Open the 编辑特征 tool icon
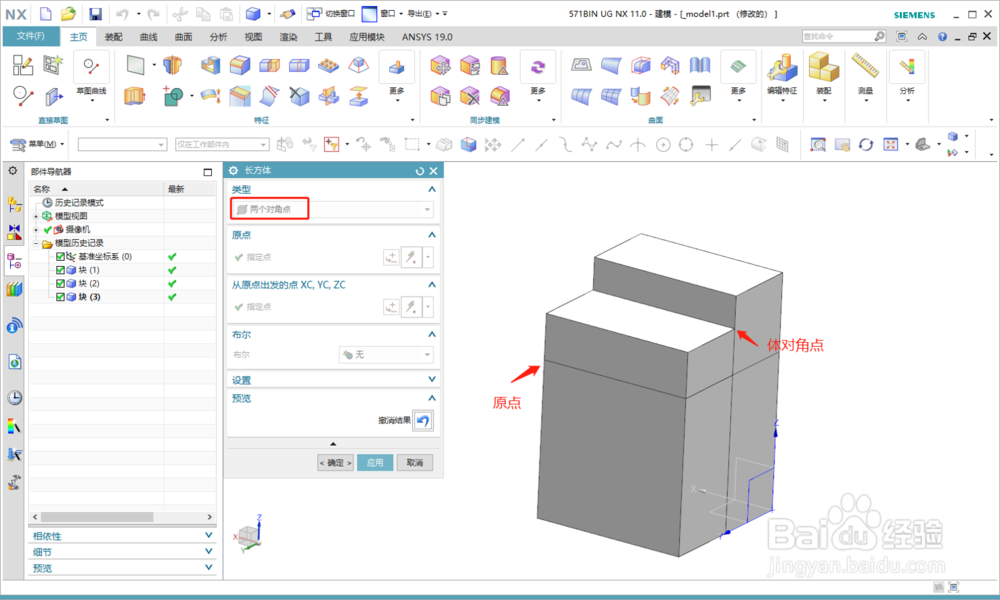This screenshot has width=1000, height=600. 782,67
